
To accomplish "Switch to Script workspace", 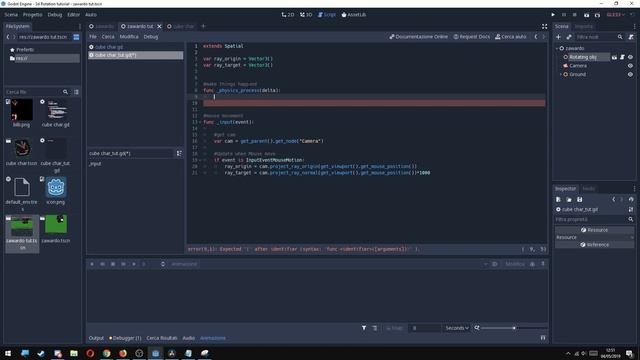I will point(327,15).
